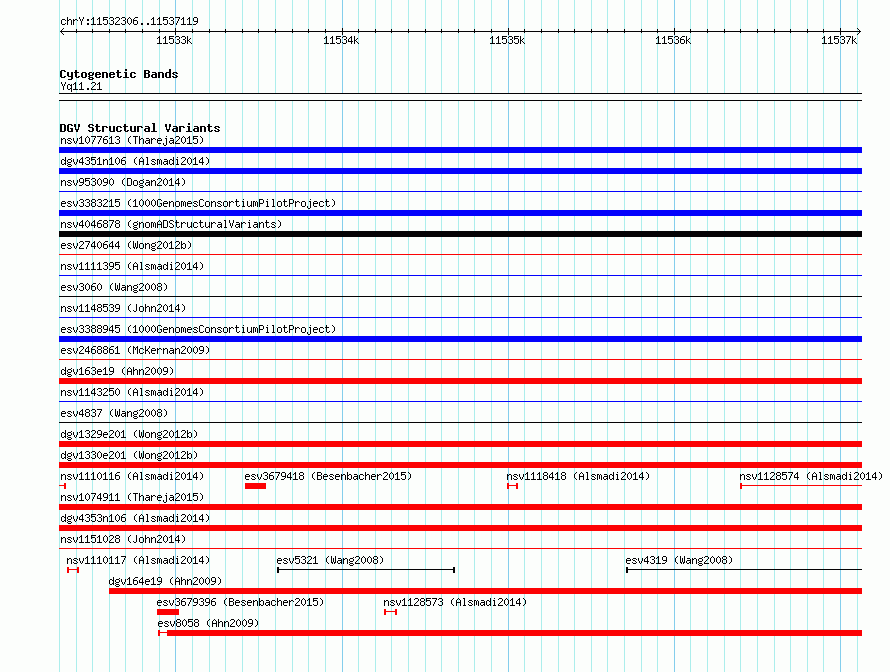890x672 pixels.
Task: Open the nsv953090 (Dogan2014) variant
Action: [123, 182]
